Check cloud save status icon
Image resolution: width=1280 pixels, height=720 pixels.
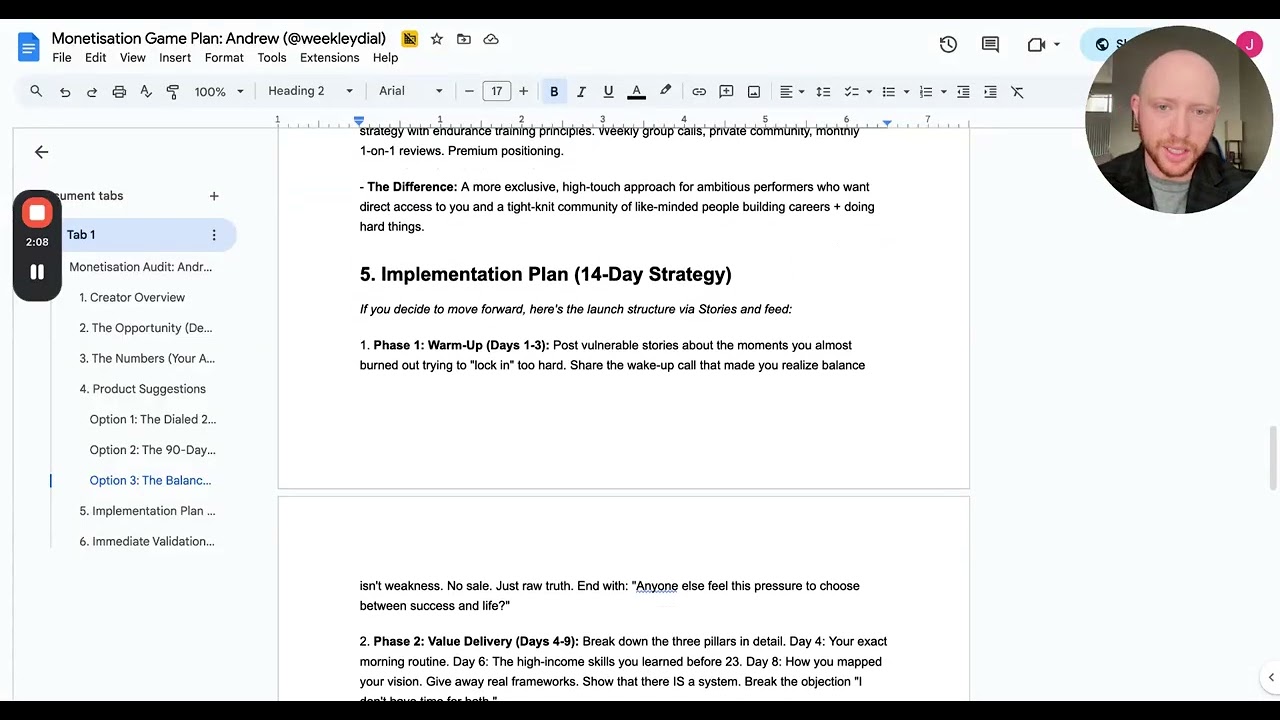tap(491, 39)
